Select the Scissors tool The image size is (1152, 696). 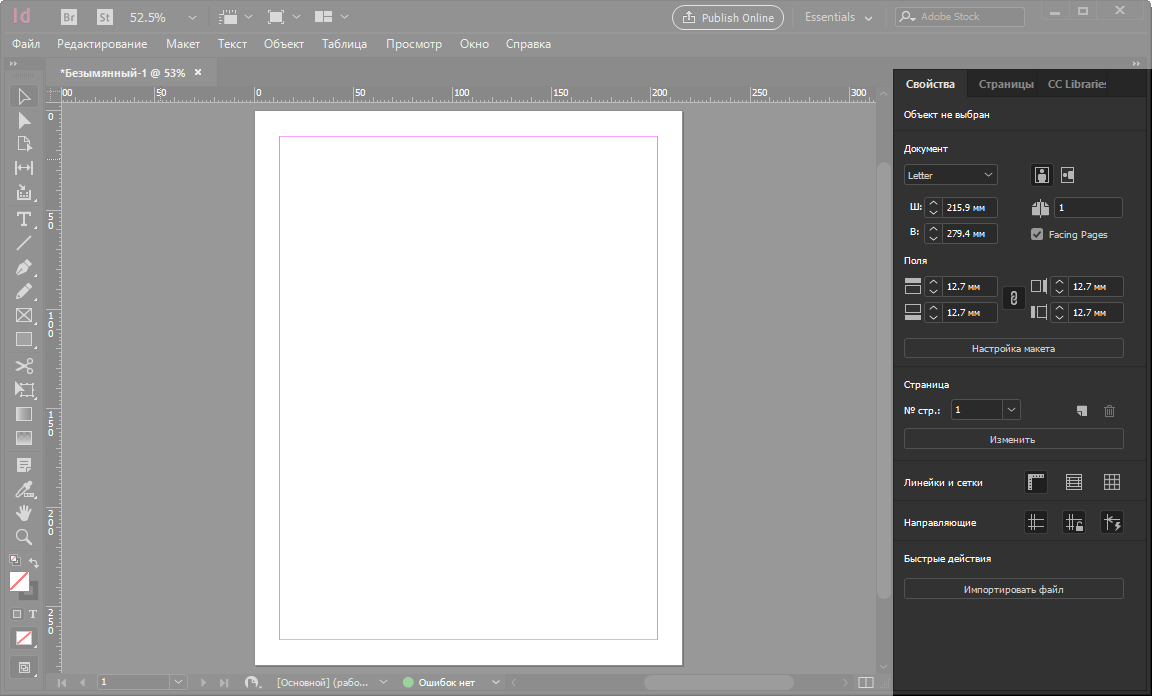pos(24,365)
